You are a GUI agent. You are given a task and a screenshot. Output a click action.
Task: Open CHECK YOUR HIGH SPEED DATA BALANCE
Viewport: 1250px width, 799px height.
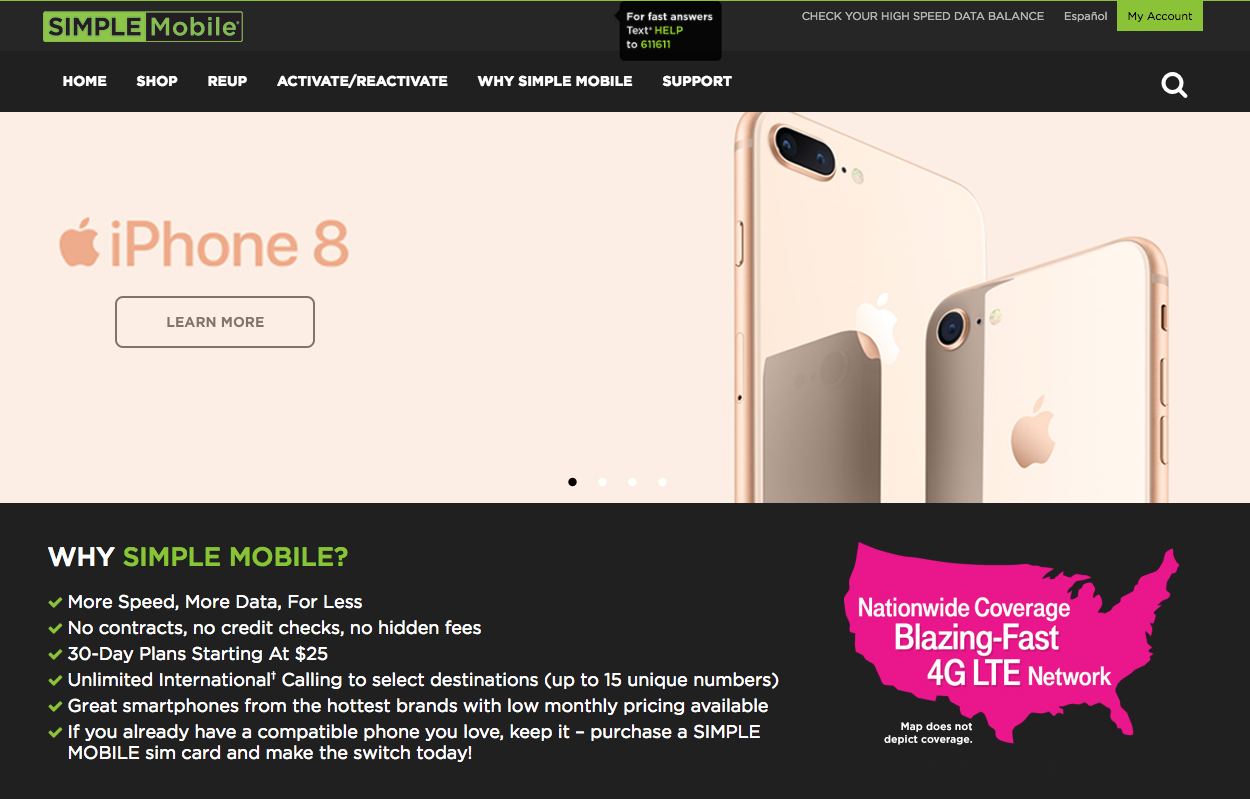pos(923,16)
